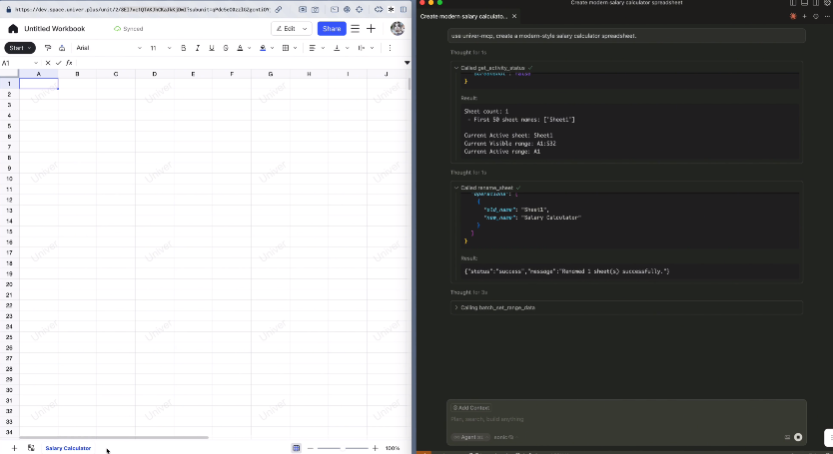Click the copy link icon in address bar

coord(278,10)
